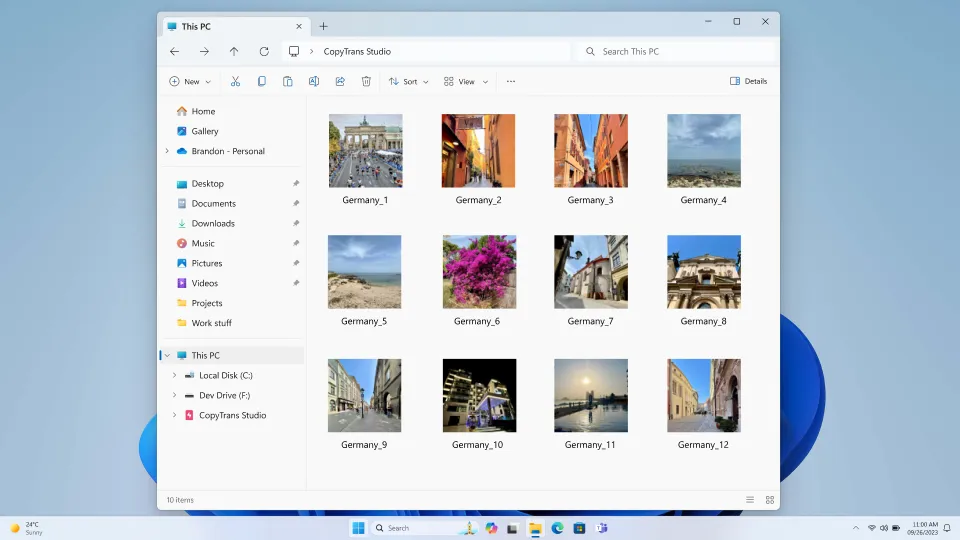This screenshot has height=540, width=960.
Task: Close the This PC tab
Action: (299, 26)
